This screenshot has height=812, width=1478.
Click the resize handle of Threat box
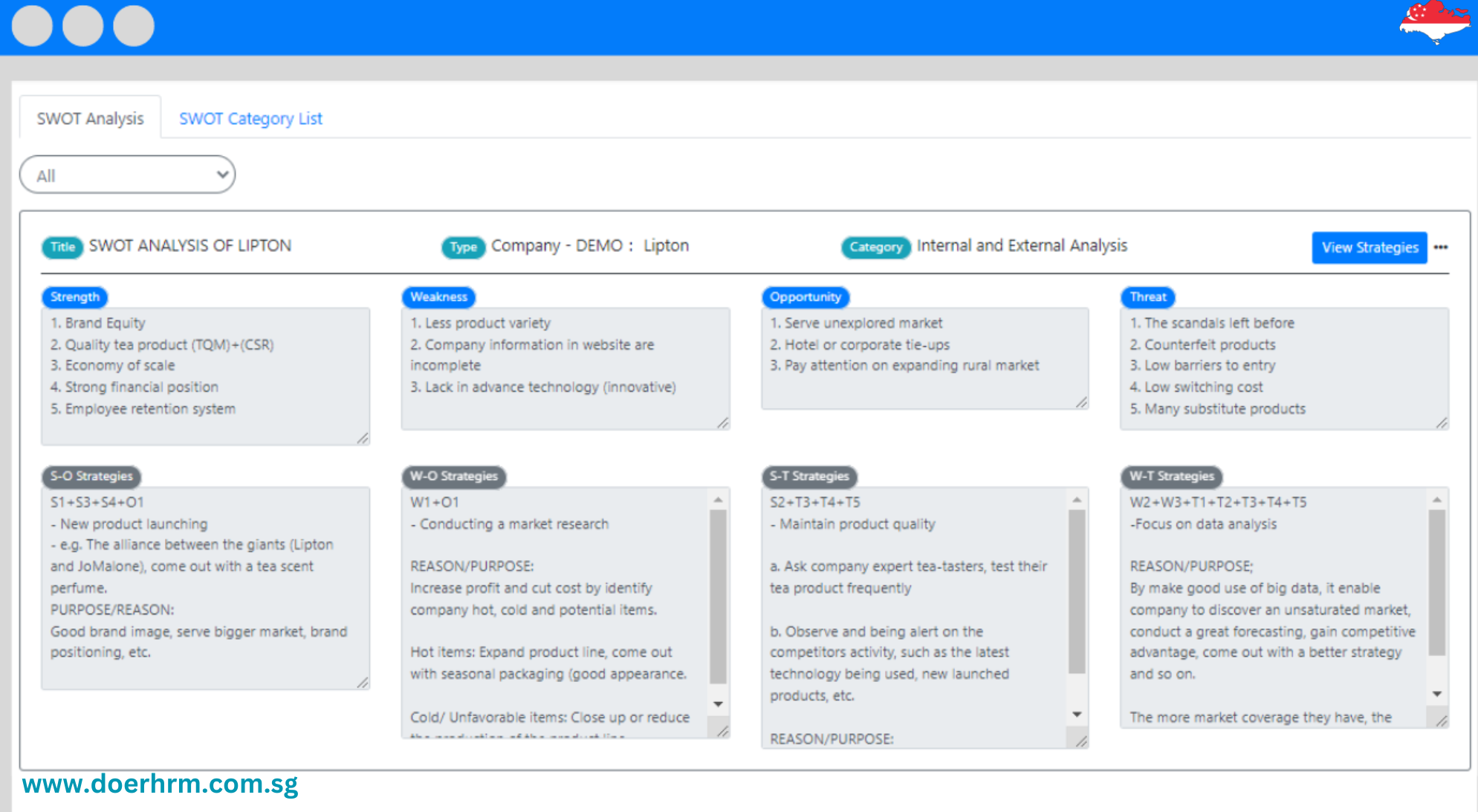[1442, 423]
